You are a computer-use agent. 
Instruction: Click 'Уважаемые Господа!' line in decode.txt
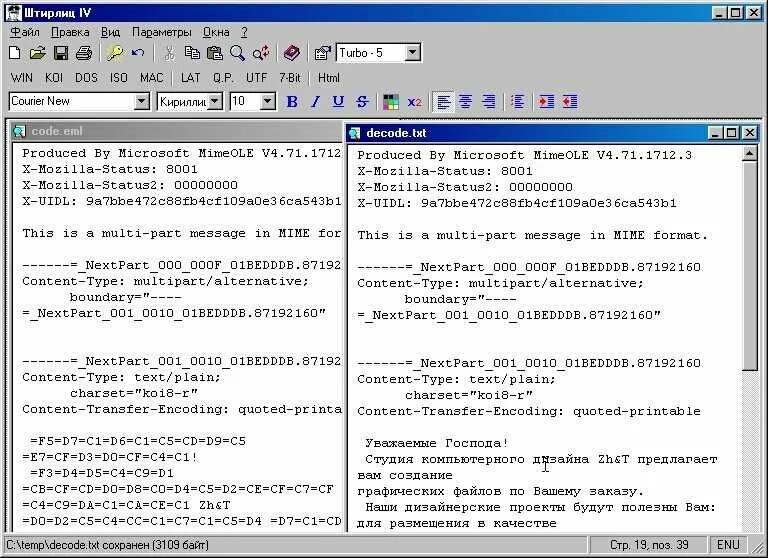(437, 443)
